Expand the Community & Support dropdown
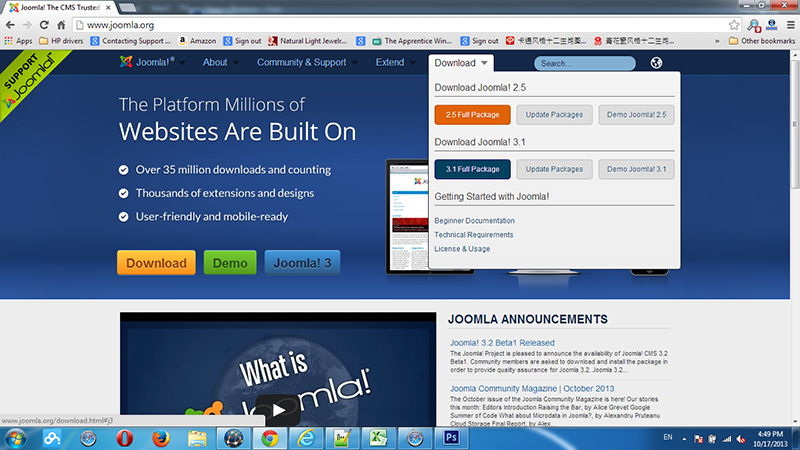 [354, 63]
